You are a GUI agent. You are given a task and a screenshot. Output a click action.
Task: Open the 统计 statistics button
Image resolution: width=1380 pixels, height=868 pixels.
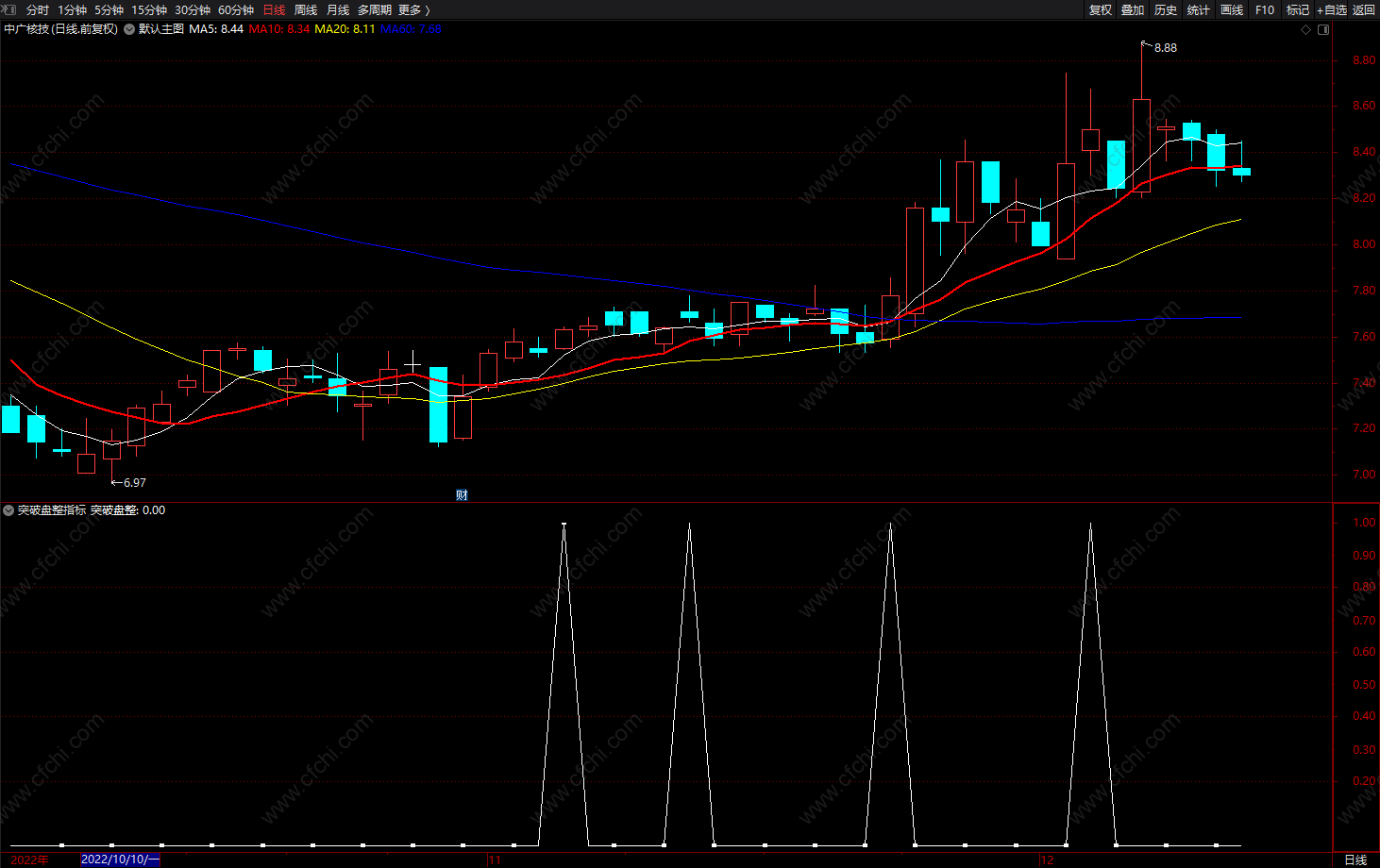point(1199,9)
